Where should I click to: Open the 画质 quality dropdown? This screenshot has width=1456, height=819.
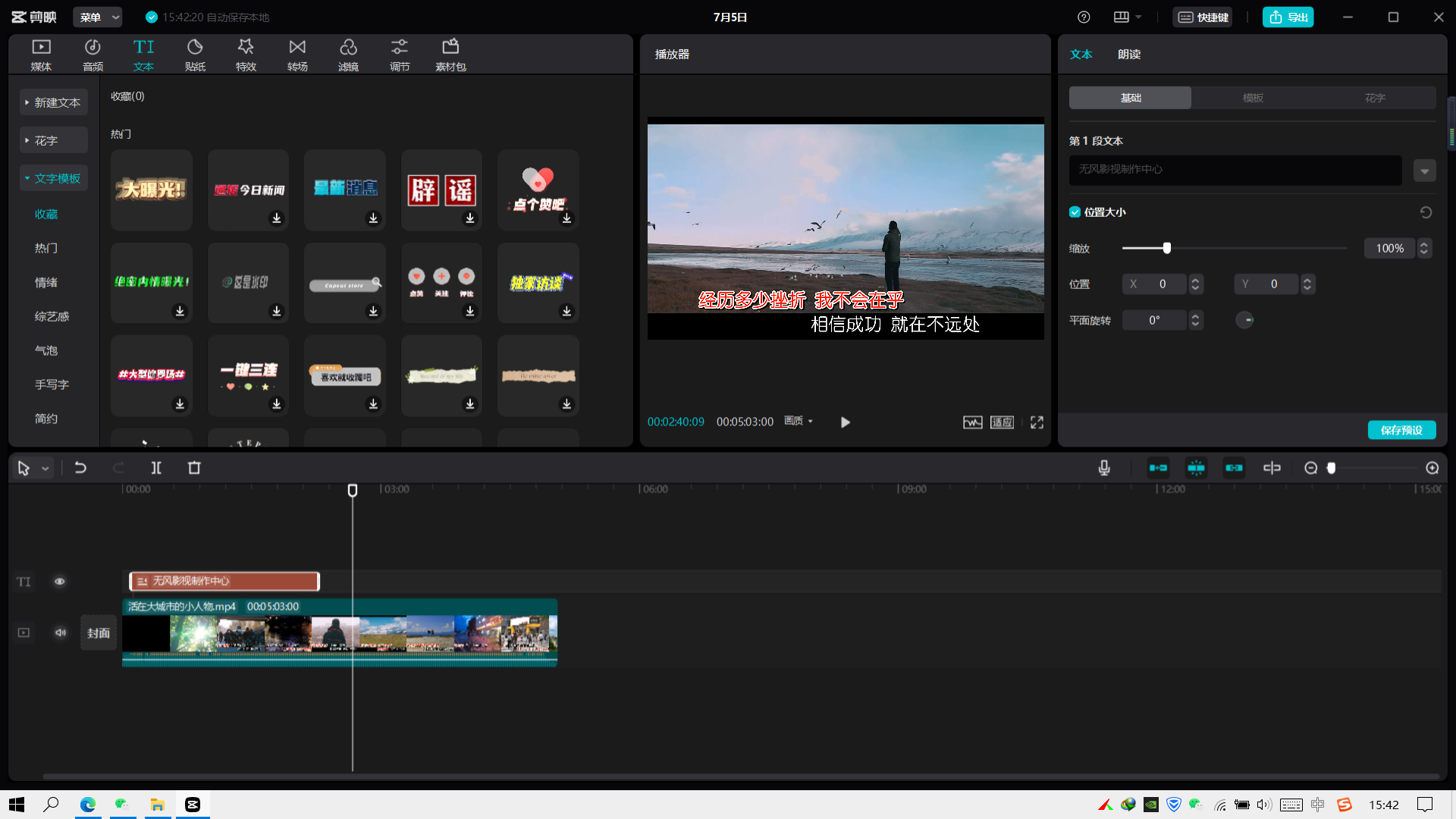[799, 421]
